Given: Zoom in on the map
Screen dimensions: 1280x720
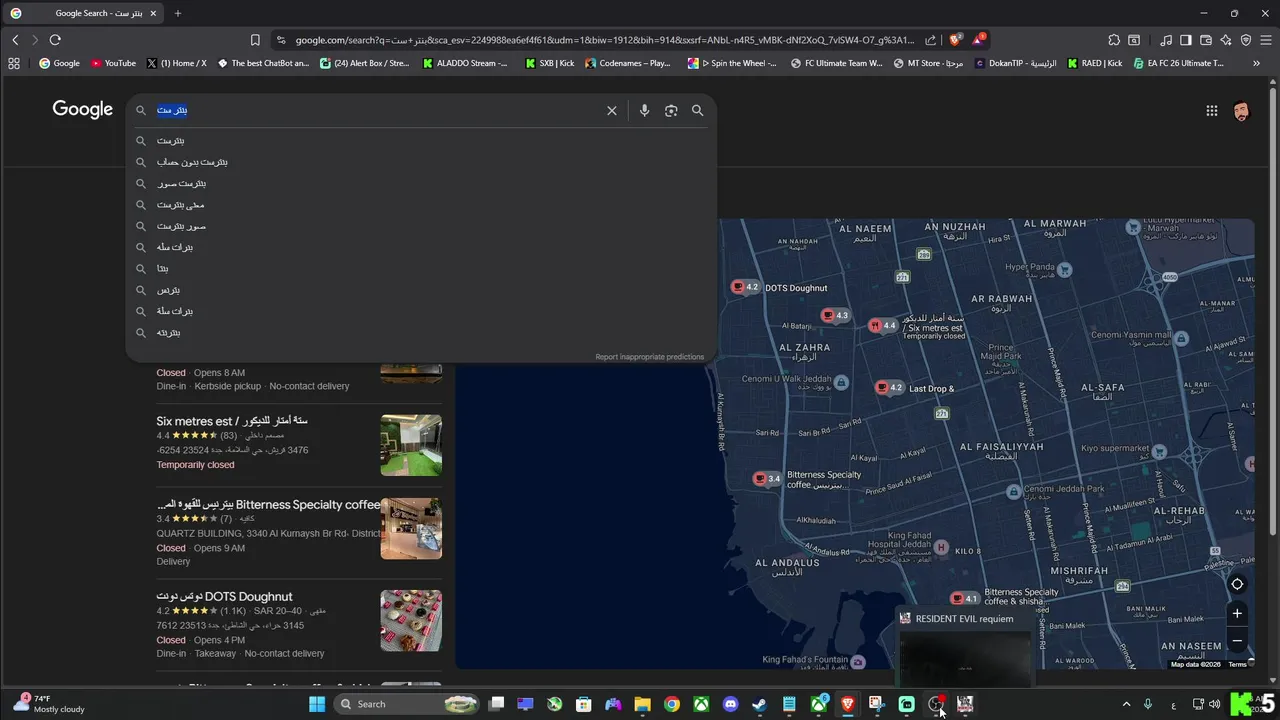Looking at the screenshot, I should (x=1237, y=613).
